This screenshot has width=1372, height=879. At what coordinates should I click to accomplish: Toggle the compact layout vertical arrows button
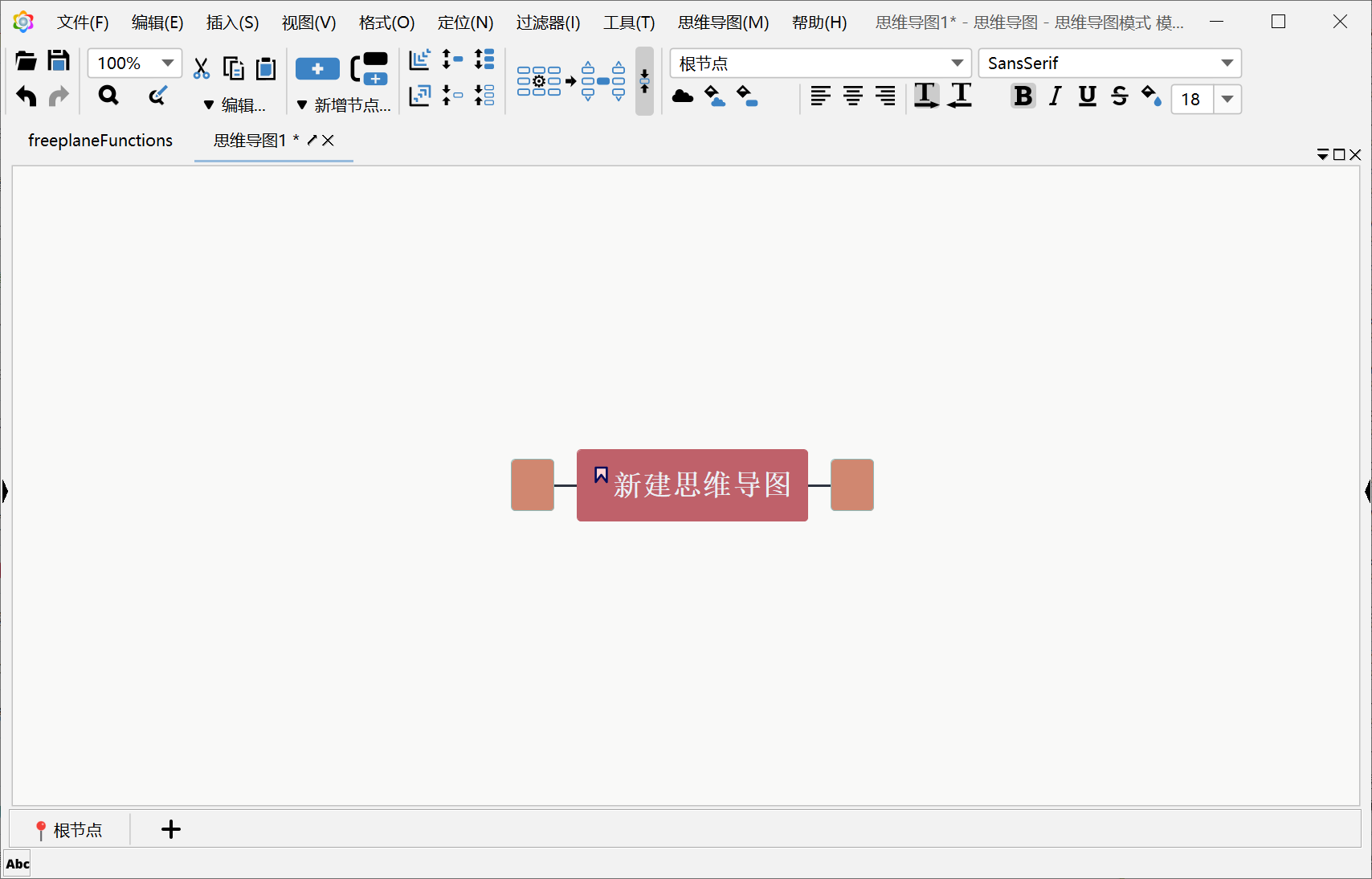644,81
